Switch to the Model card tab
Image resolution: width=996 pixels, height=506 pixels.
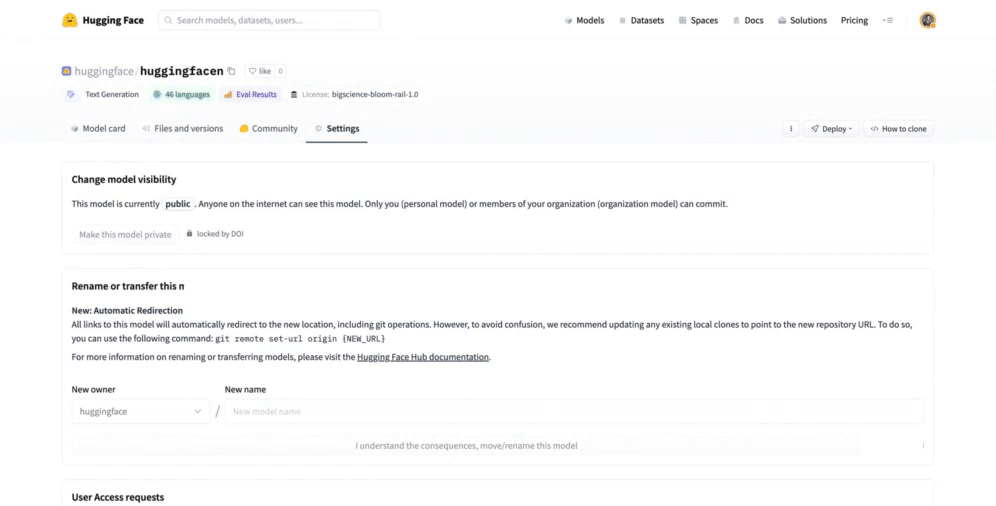(x=98, y=129)
